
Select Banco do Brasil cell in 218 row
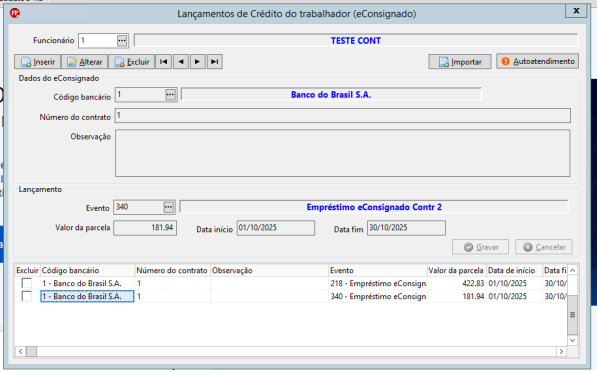tap(88, 283)
